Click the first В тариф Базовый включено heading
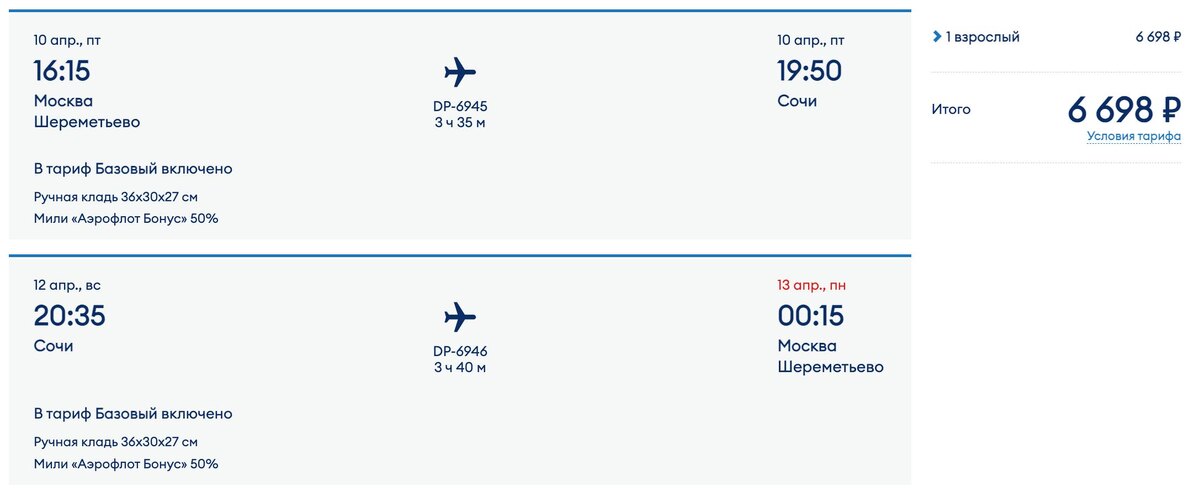This screenshot has width=1200, height=491. pyautogui.click(x=133, y=169)
